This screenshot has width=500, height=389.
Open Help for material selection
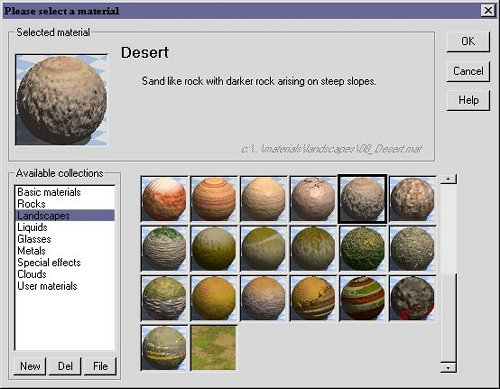[468, 100]
